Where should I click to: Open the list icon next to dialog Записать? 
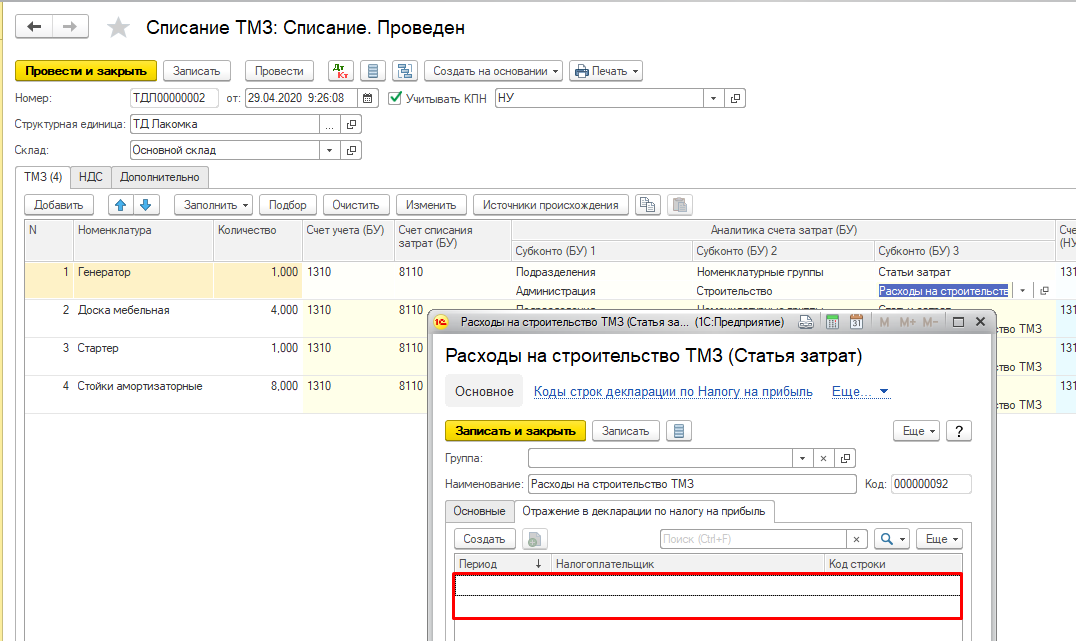(679, 431)
